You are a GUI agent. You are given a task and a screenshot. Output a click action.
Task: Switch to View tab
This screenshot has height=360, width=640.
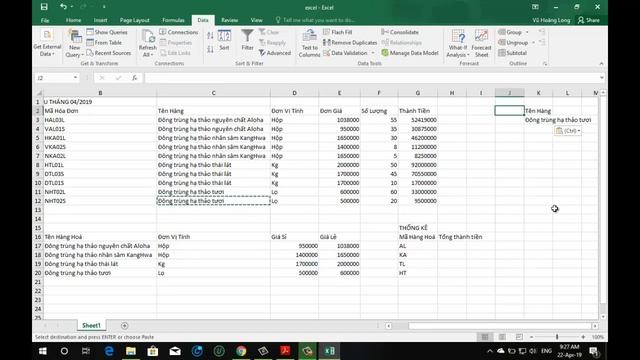tap(256, 20)
